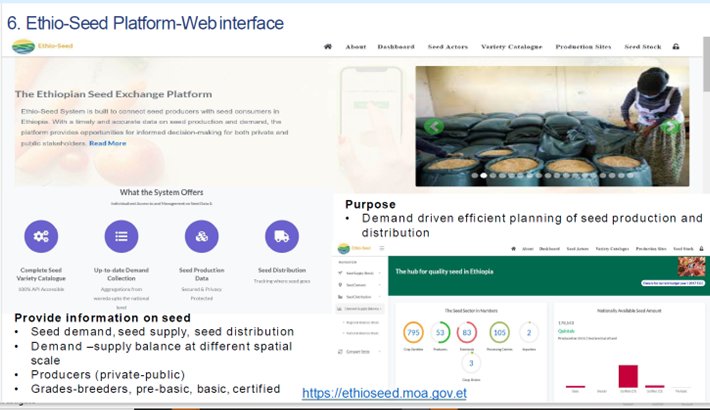Click the Seed Distribution truck icon
The image size is (710, 410).
coord(282,236)
